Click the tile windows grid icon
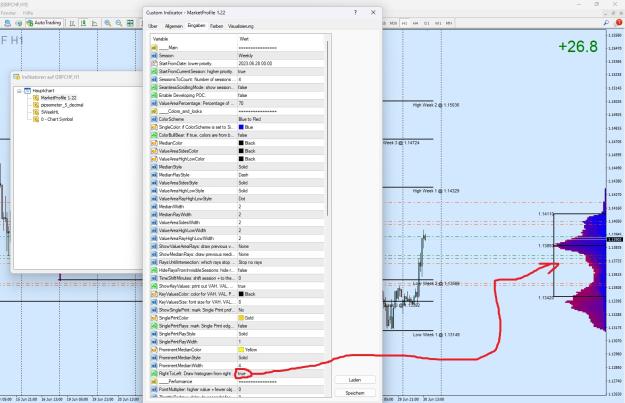 coord(130,23)
